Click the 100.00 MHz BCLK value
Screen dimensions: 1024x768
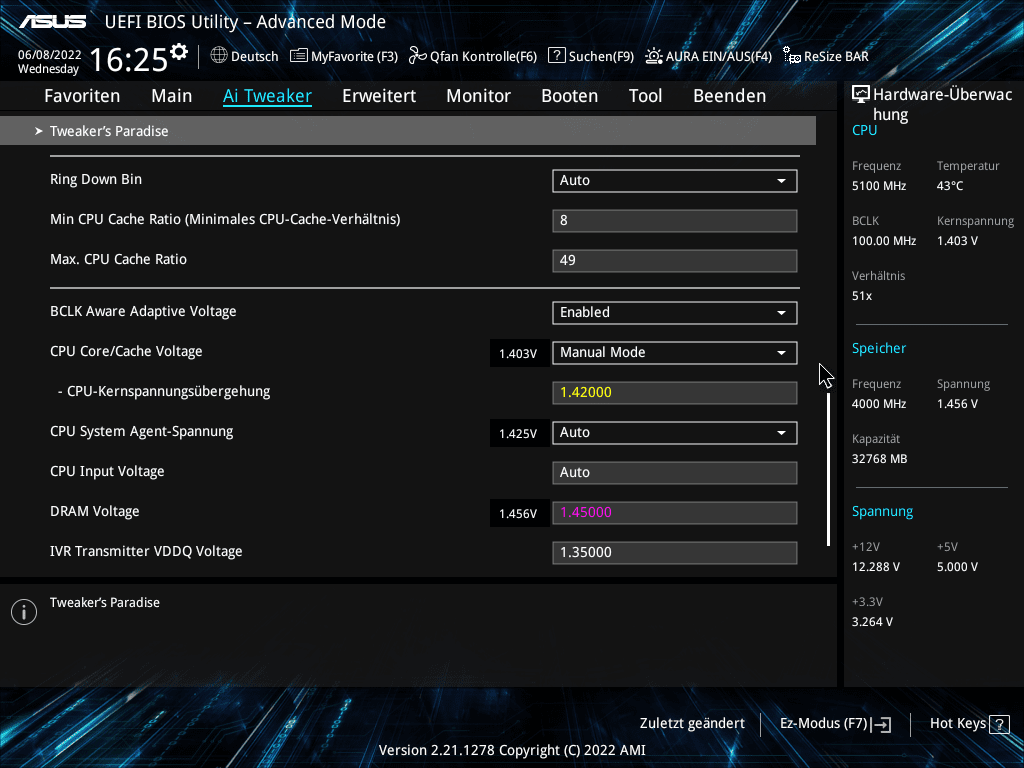[884, 241]
